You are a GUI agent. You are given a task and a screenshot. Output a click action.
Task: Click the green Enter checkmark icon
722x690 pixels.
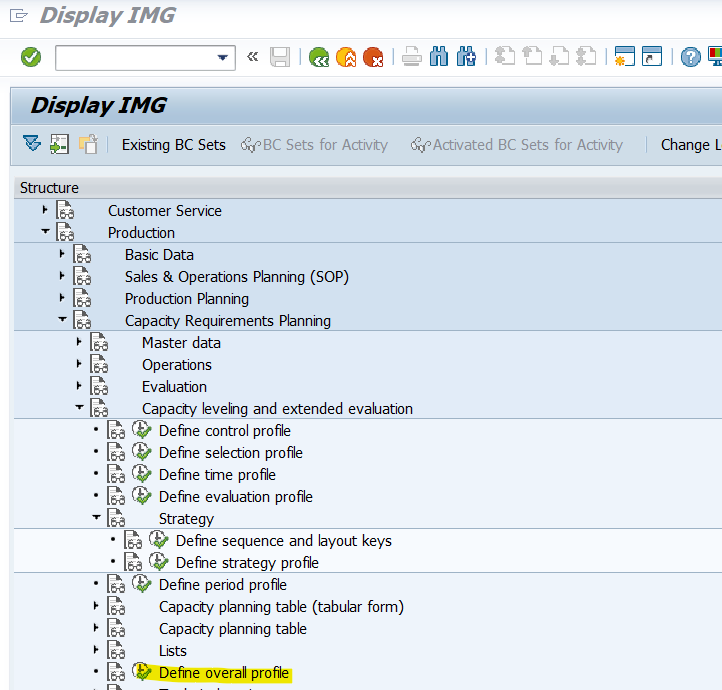coord(31,58)
